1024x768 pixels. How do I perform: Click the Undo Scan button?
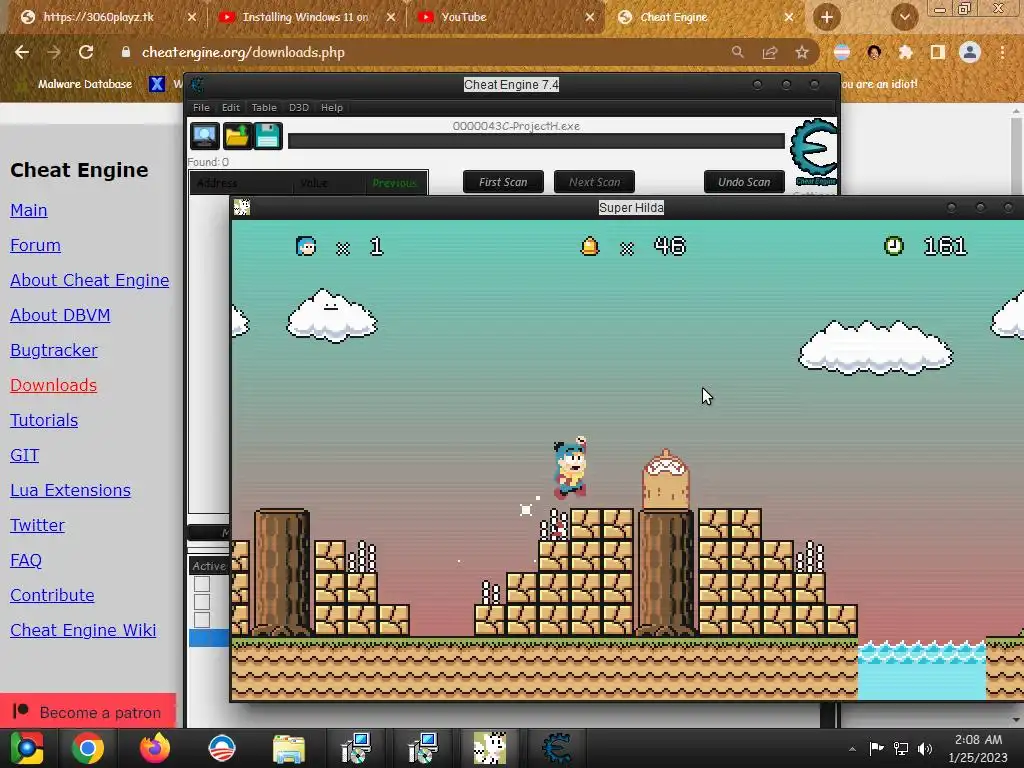click(x=744, y=182)
